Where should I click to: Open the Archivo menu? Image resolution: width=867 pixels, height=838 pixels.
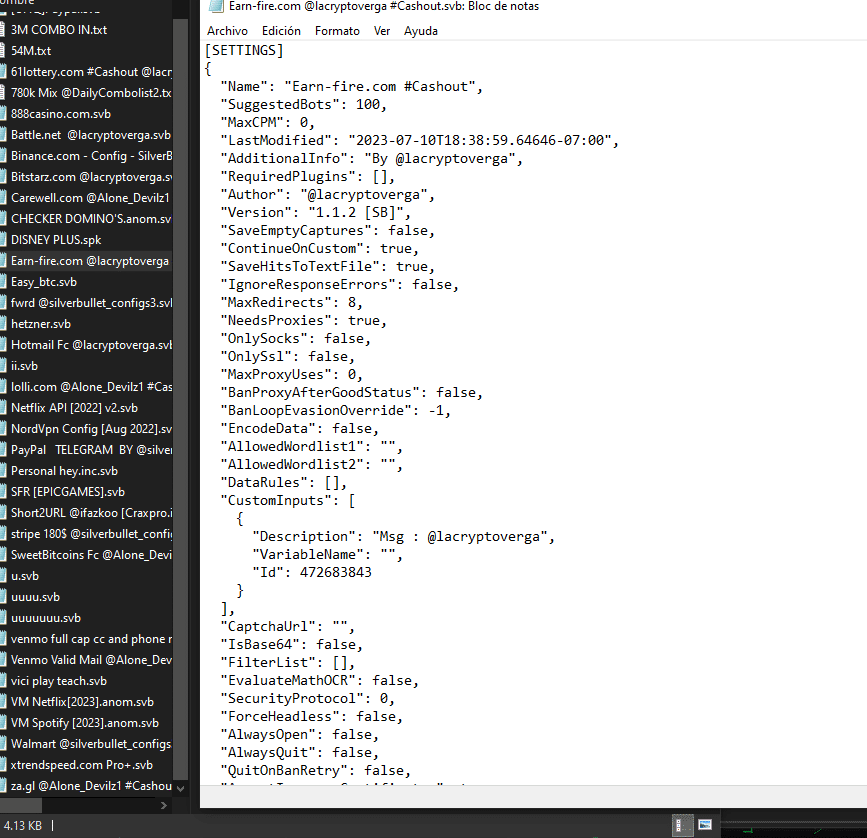tap(227, 31)
